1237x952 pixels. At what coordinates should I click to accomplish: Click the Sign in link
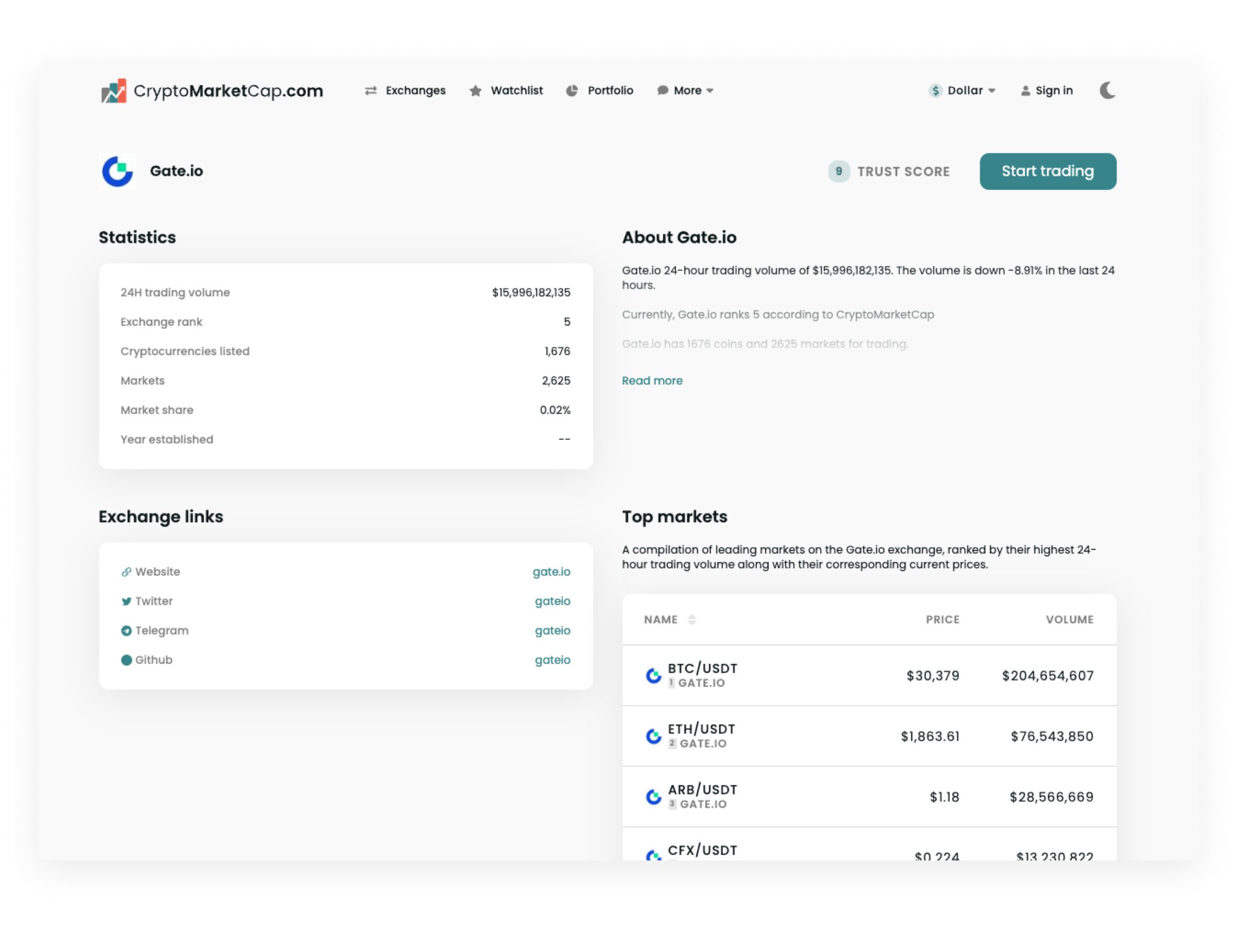pyautogui.click(x=1053, y=91)
